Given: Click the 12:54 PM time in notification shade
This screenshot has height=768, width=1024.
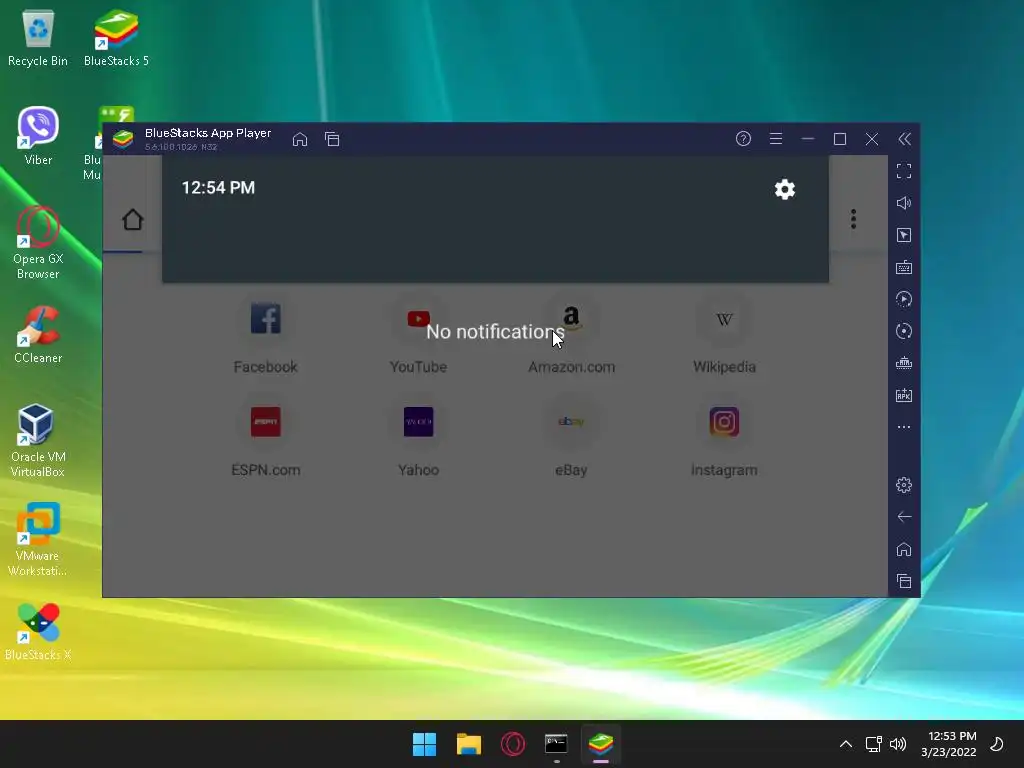Looking at the screenshot, I should (x=218, y=188).
